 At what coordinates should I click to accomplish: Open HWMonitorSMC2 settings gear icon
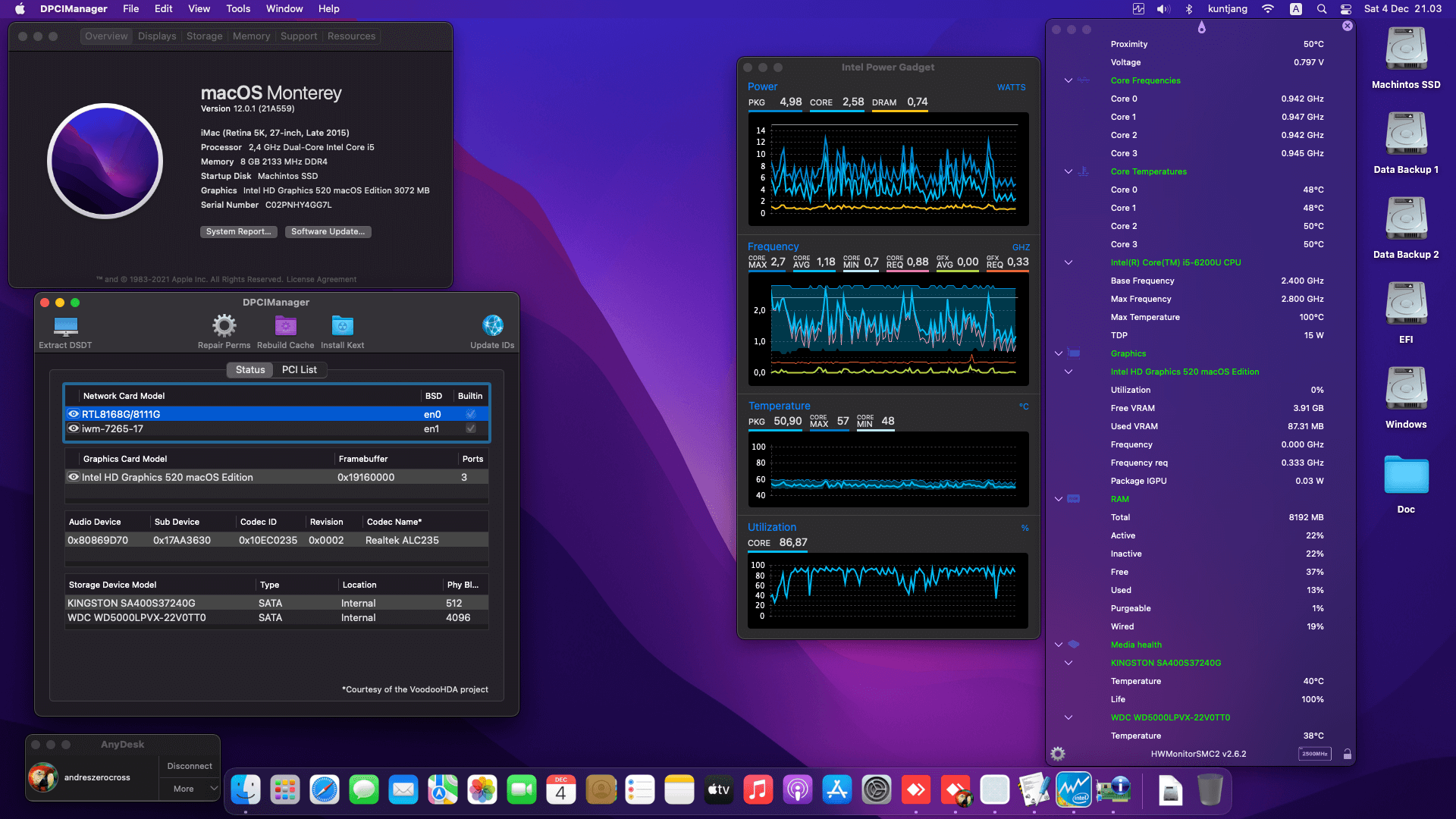pyautogui.click(x=1058, y=754)
